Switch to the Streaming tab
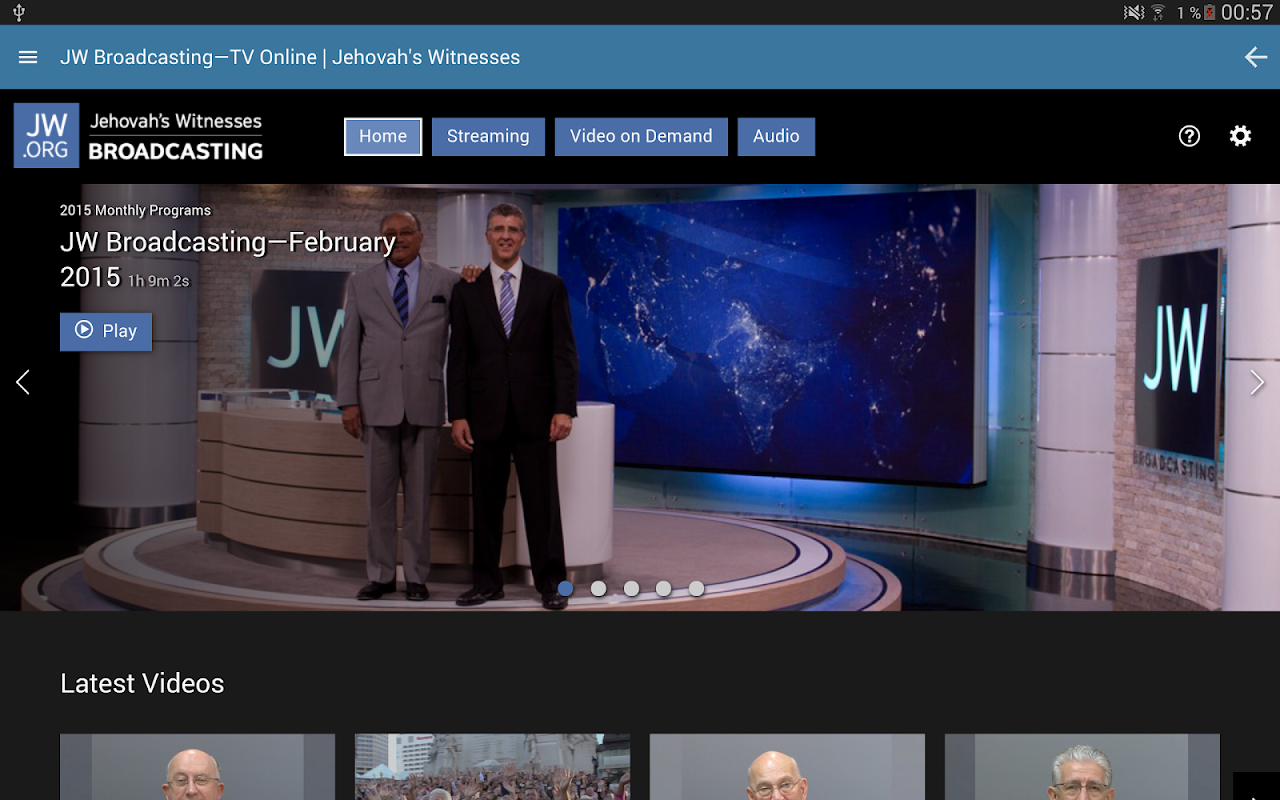 pos(488,137)
